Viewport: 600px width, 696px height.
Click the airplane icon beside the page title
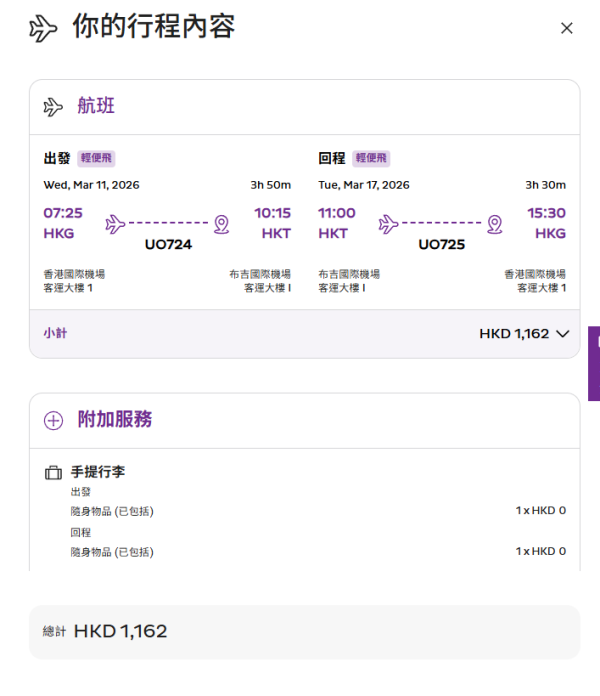(x=43, y=29)
